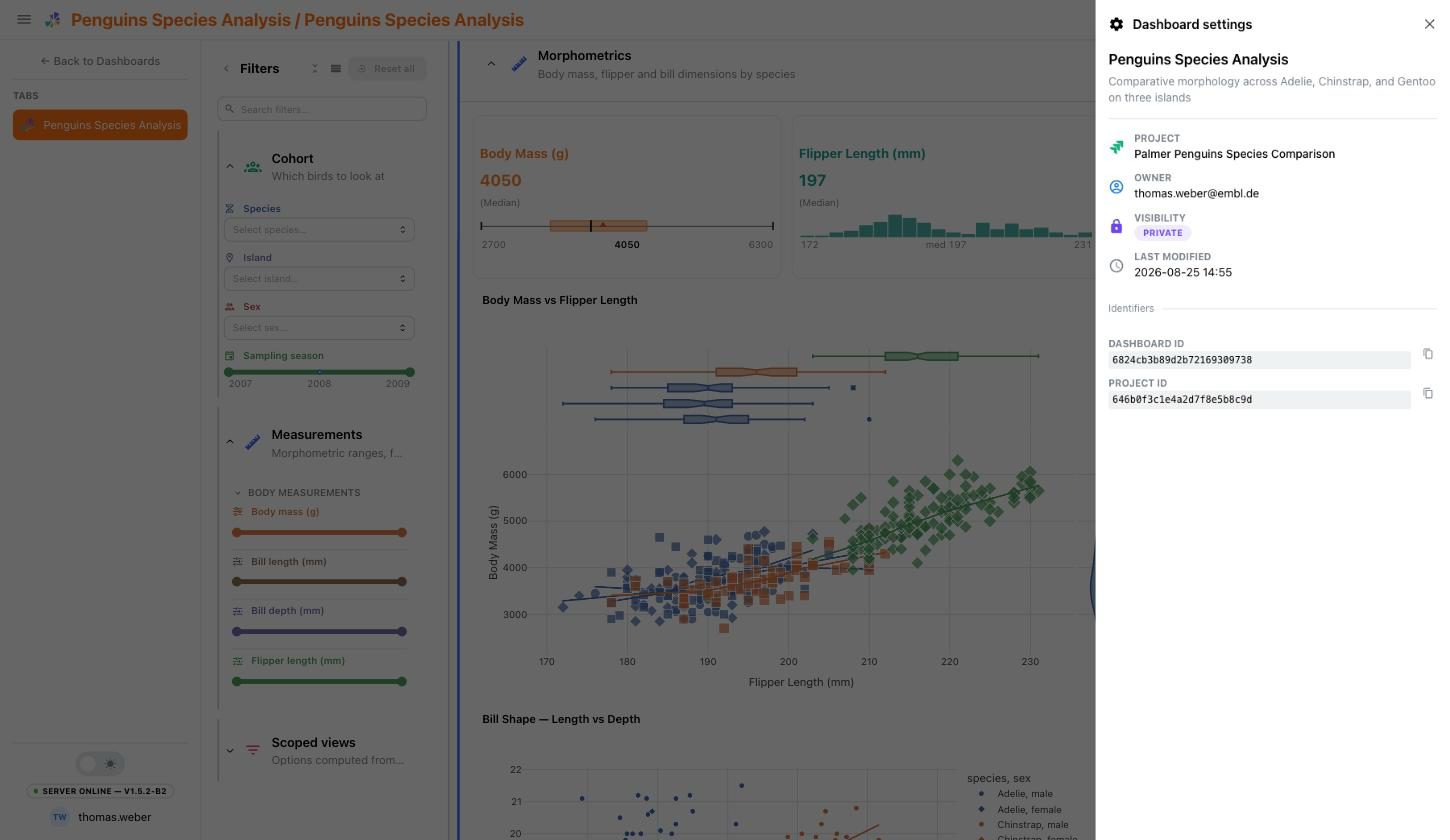Click the Search filters input field
This screenshot has height=840, width=1450.
322,109
